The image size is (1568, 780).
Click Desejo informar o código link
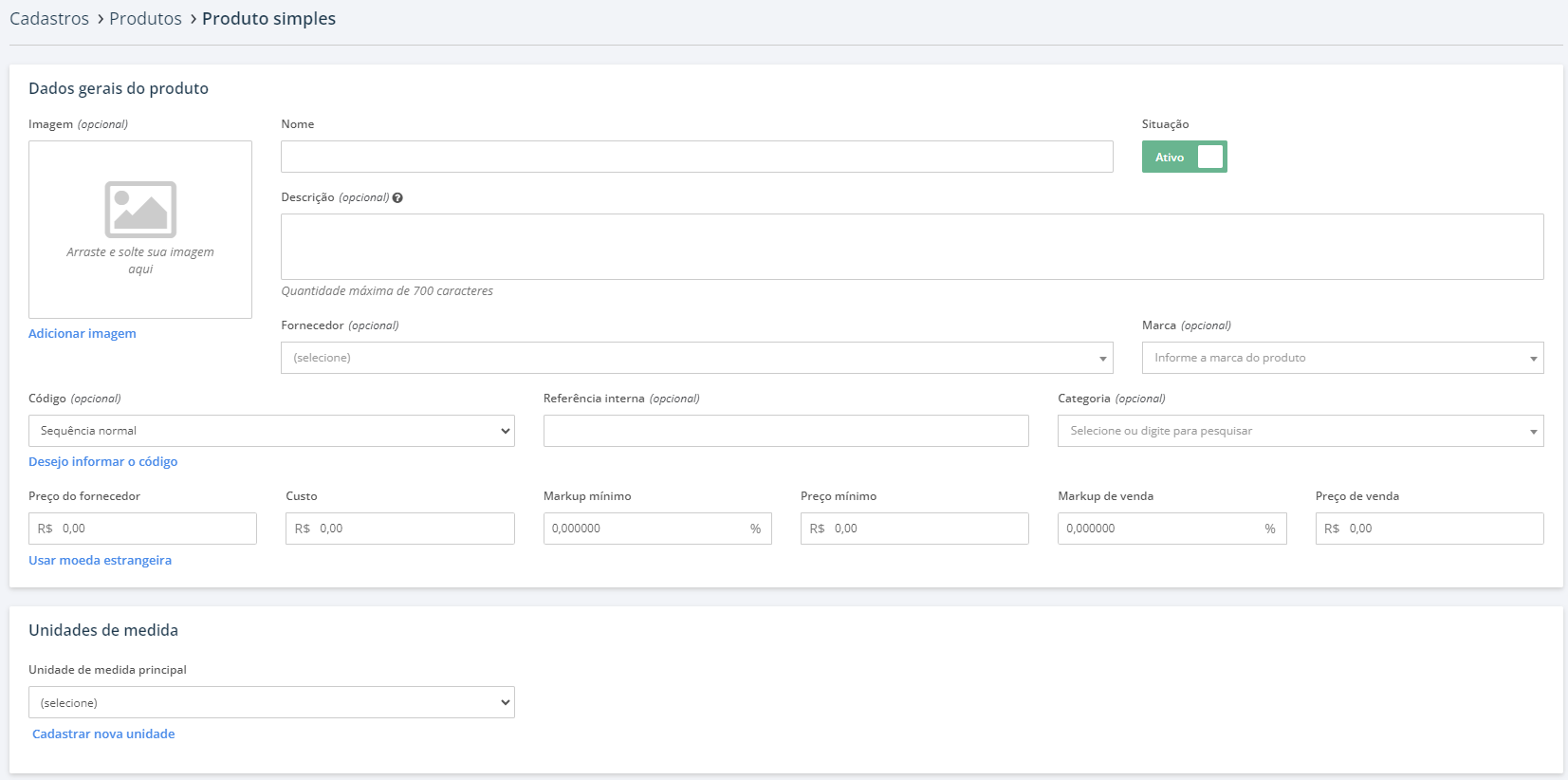(x=103, y=461)
